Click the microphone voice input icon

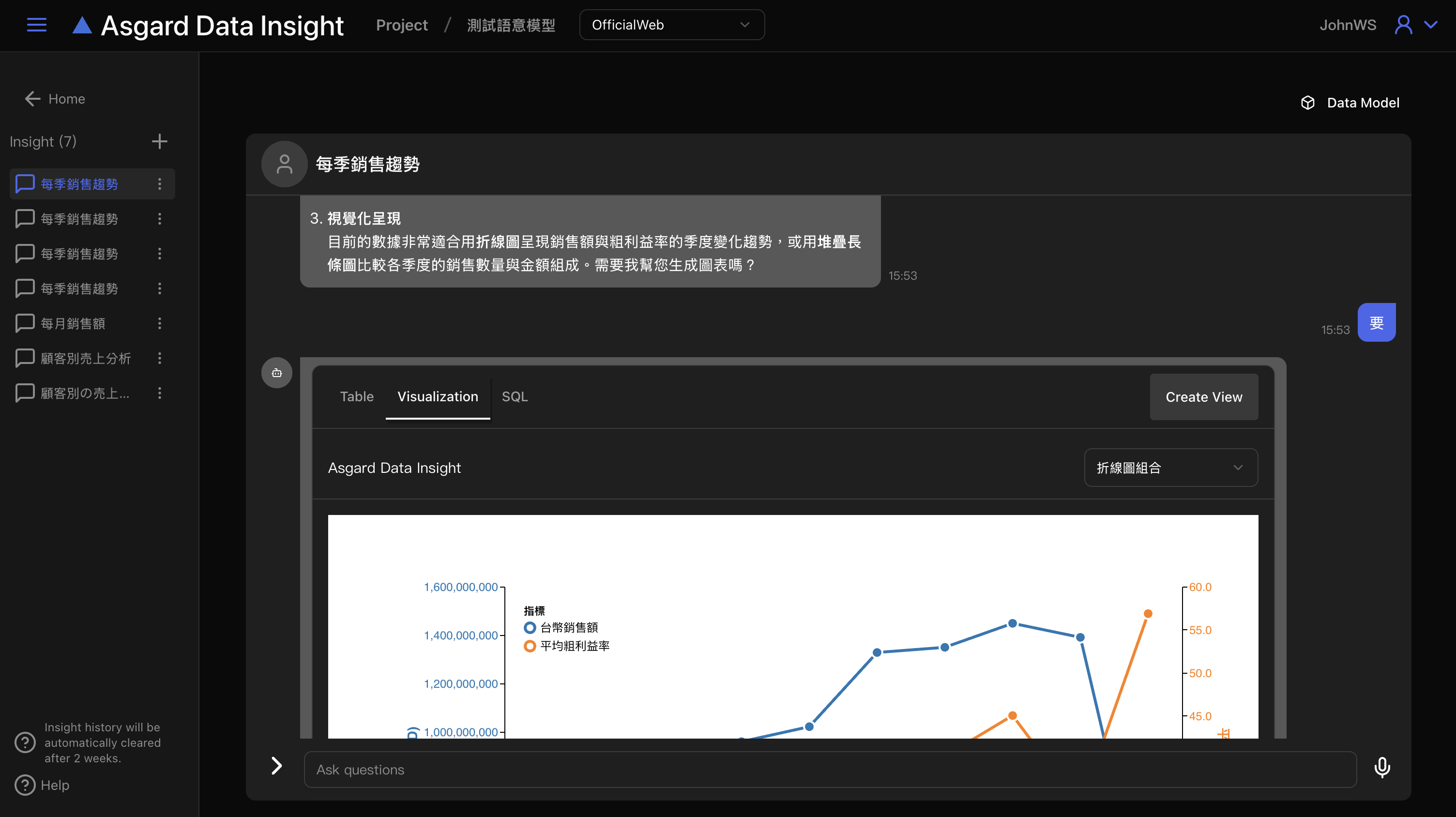pyautogui.click(x=1382, y=768)
